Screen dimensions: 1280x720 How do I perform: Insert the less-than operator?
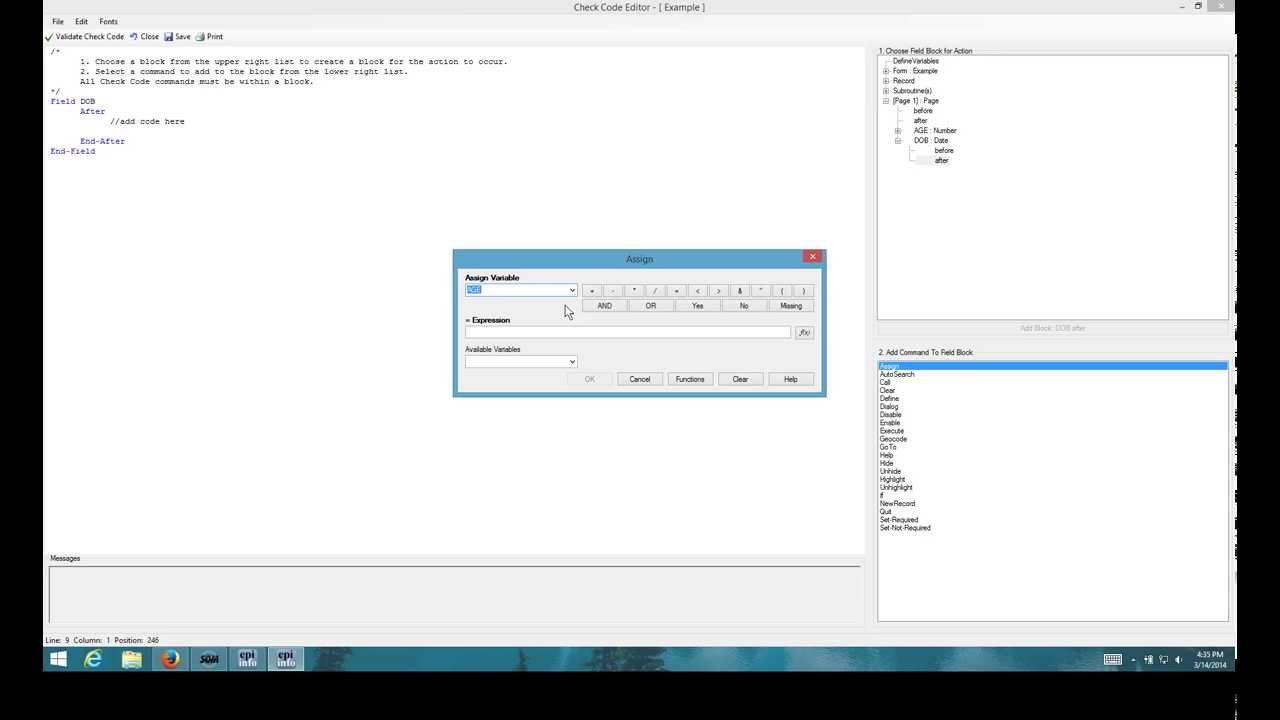698,291
